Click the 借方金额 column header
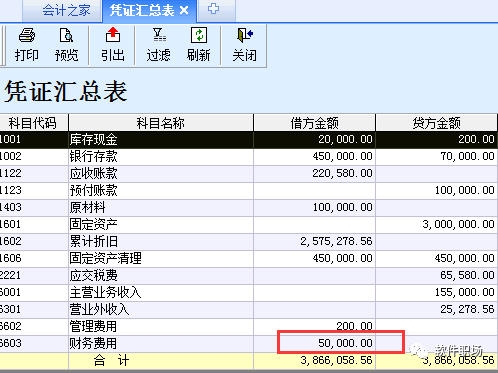This screenshot has height=373, width=498. (314, 123)
